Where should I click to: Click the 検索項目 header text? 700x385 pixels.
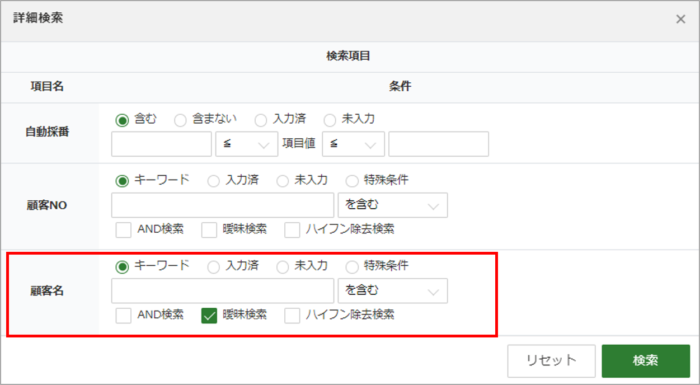[x=348, y=56]
